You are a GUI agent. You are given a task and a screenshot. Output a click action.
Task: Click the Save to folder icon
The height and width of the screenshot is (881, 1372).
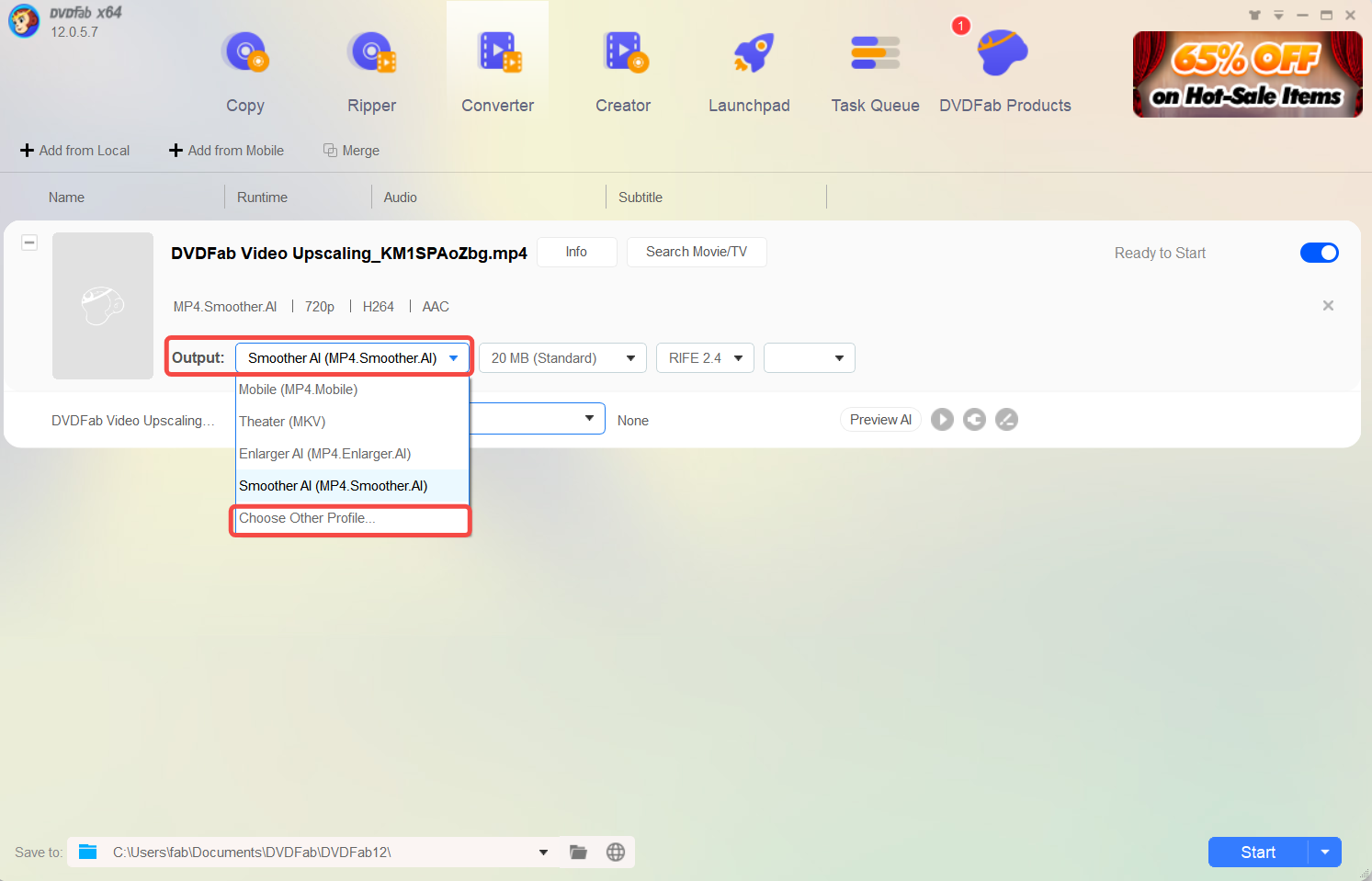point(88,852)
